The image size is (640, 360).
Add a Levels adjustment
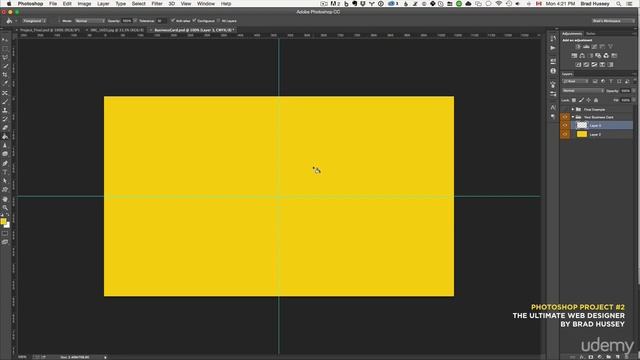(x=586, y=47)
